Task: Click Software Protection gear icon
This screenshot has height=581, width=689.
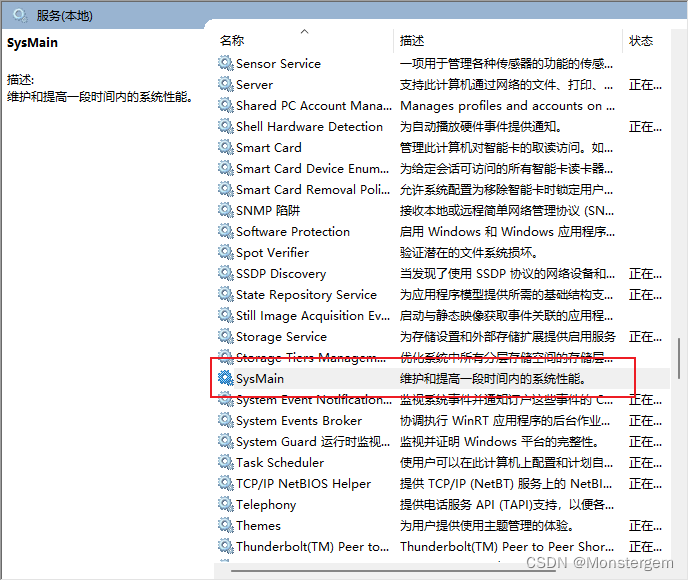Action: [x=225, y=231]
